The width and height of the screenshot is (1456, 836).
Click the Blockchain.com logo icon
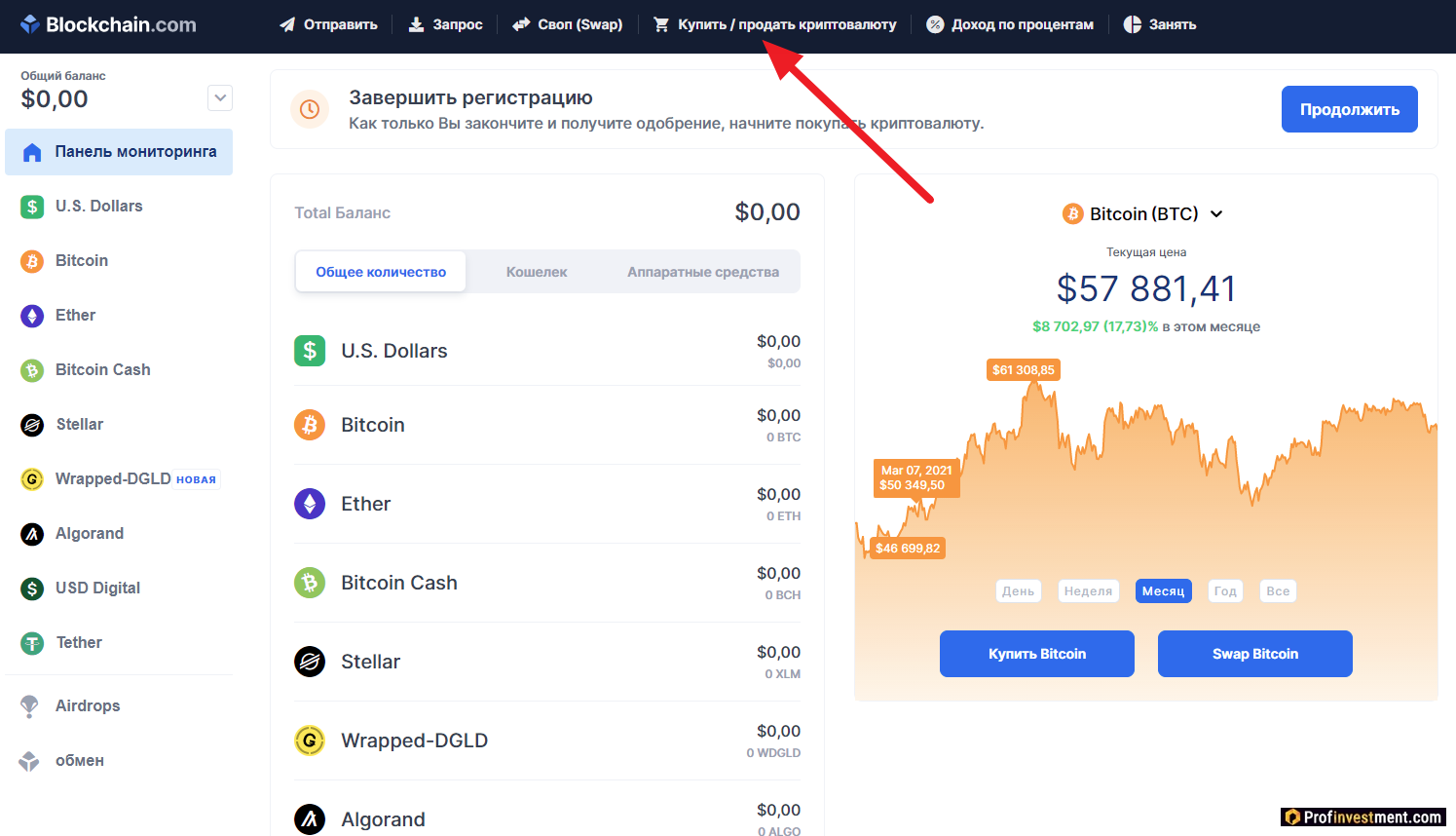pos(30,24)
